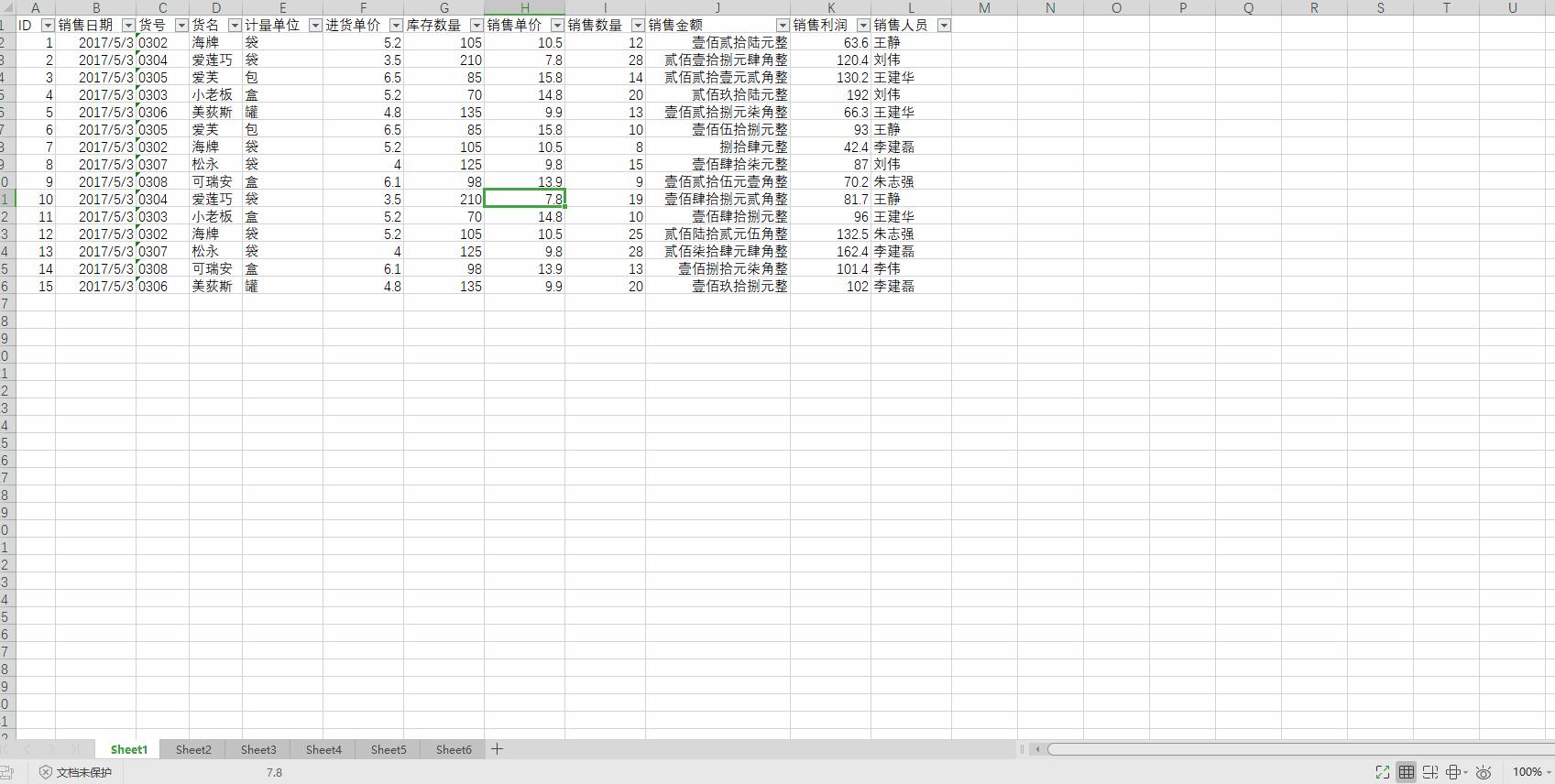Switch to page break preview view

(x=1429, y=772)
